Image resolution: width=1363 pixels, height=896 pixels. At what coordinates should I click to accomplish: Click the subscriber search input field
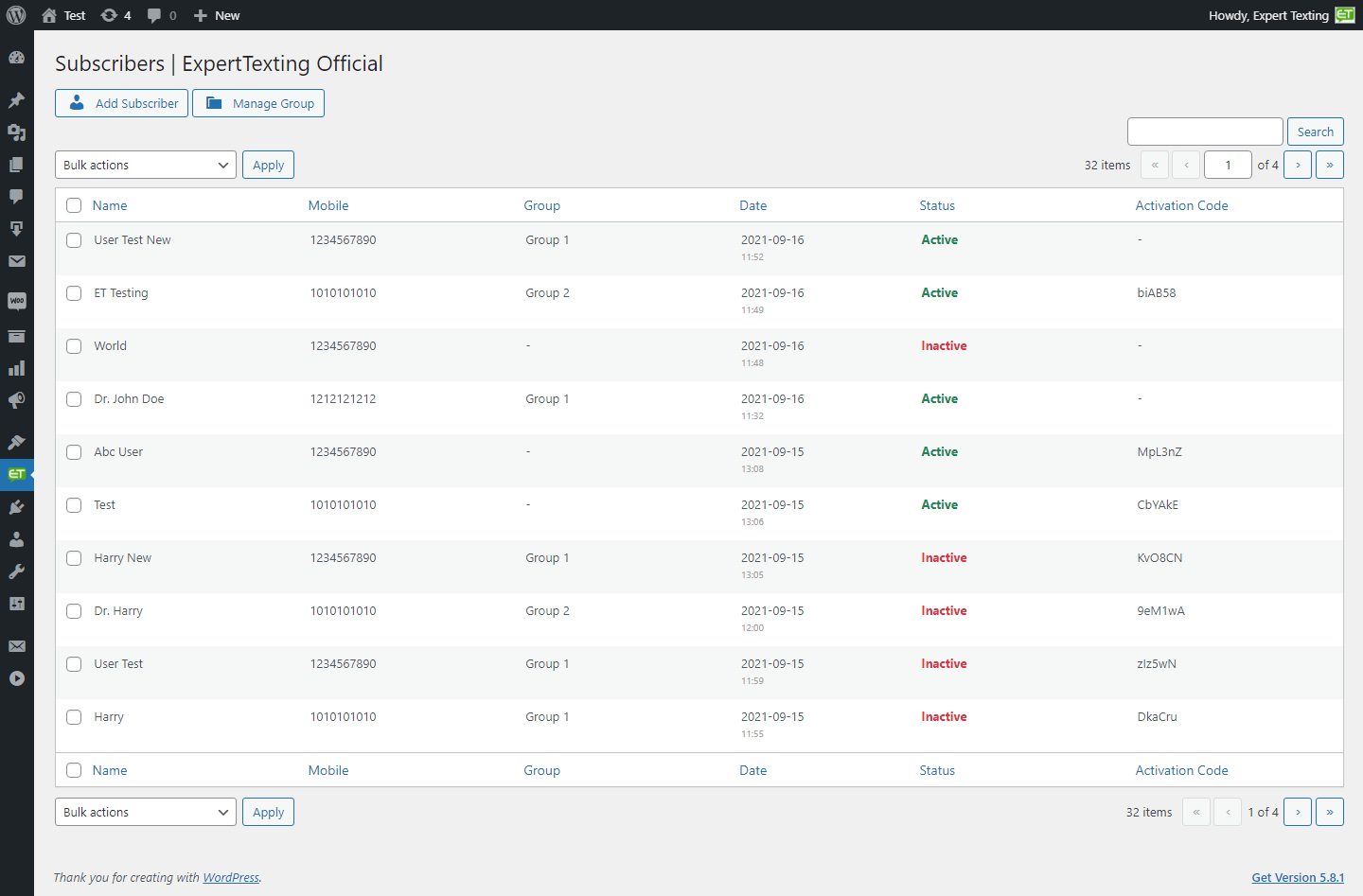1205,132
